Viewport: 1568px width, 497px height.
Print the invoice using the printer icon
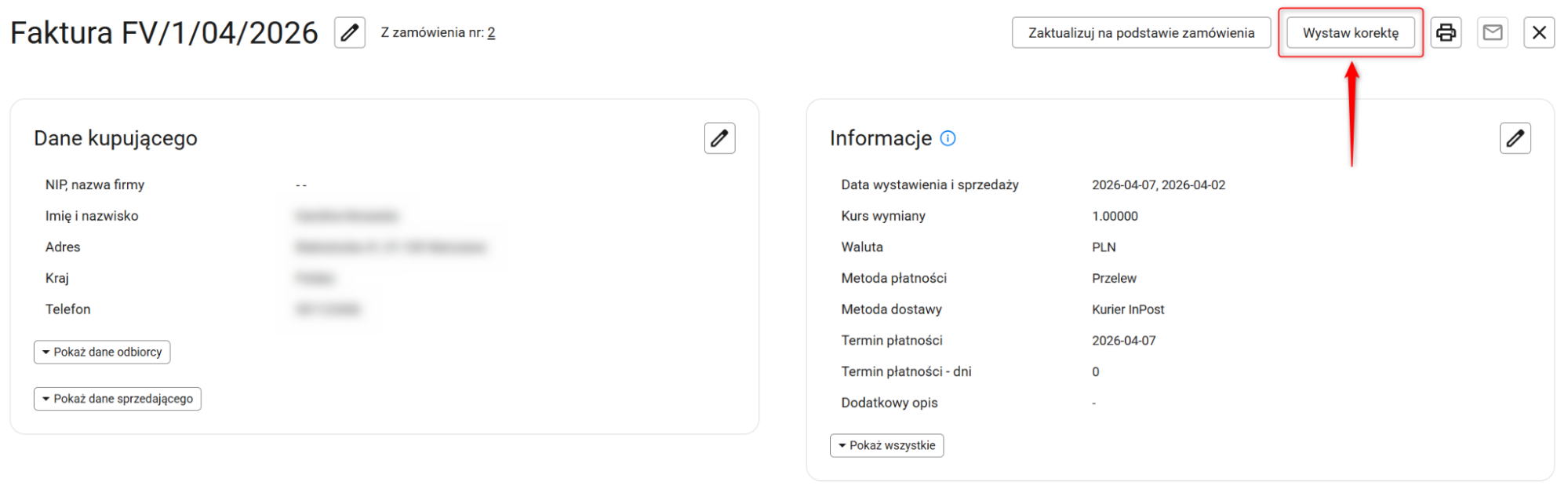(x=1446, y=33)
